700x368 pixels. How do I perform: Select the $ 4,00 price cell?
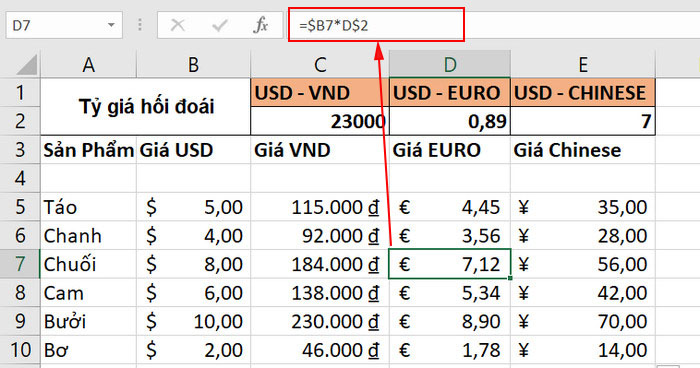click(193, 235)
